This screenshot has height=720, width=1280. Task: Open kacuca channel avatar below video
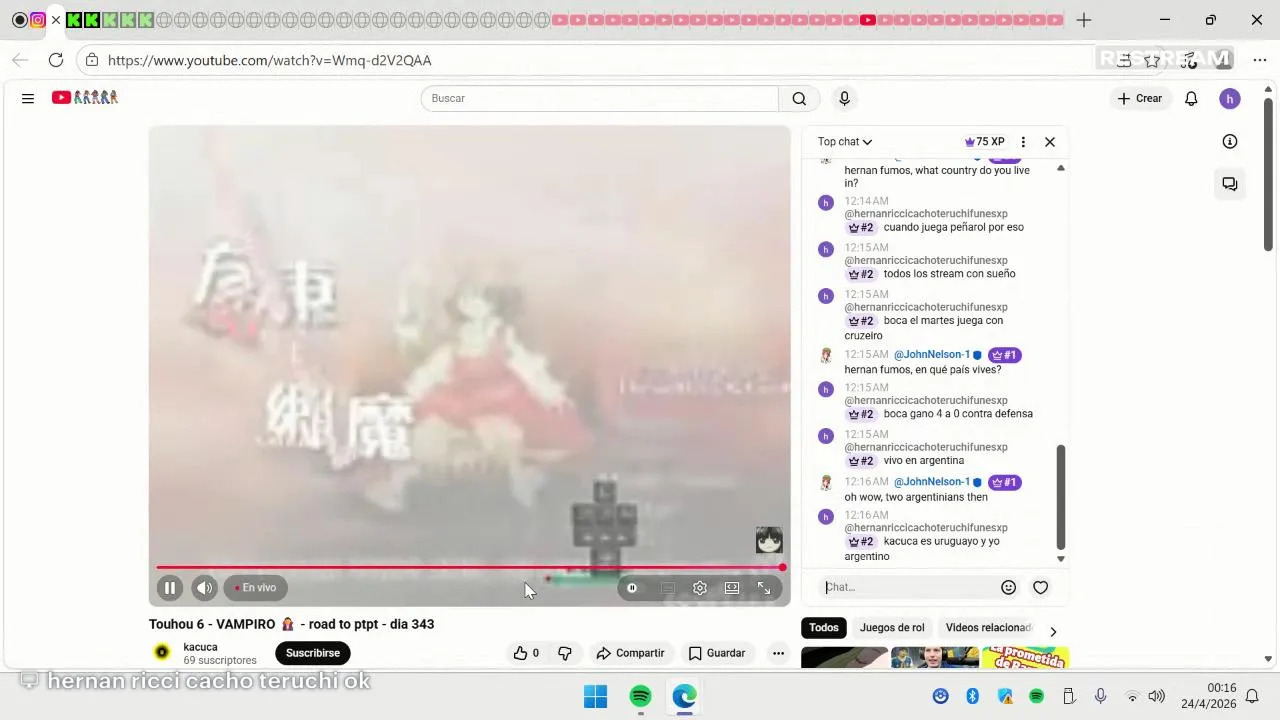click(x=162, y=652)
